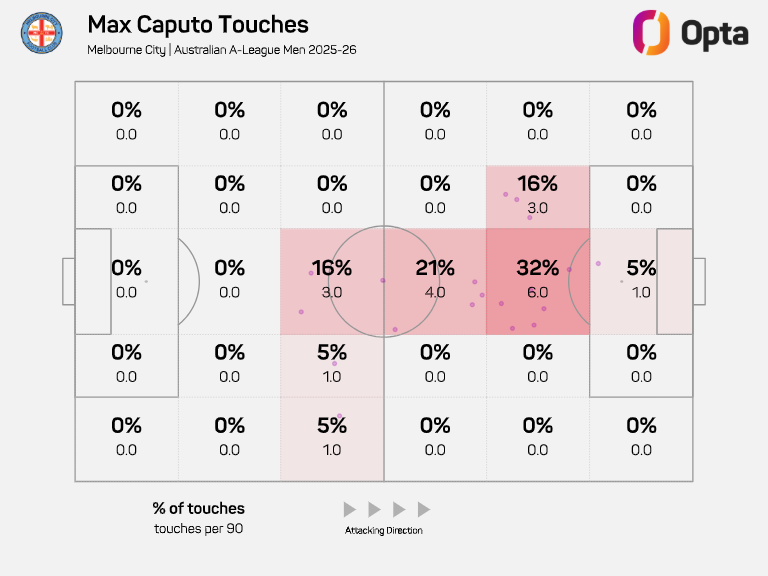Click the Opta wordmark text
Viewport: 768px width, 576px height.
[714, 33]
